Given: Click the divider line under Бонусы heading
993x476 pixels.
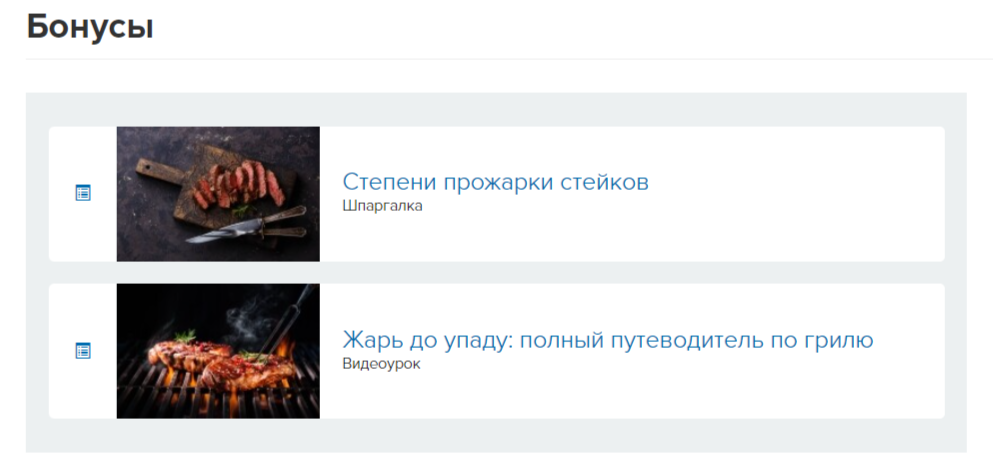Looking at the screenshot, I should pos(509,59).
